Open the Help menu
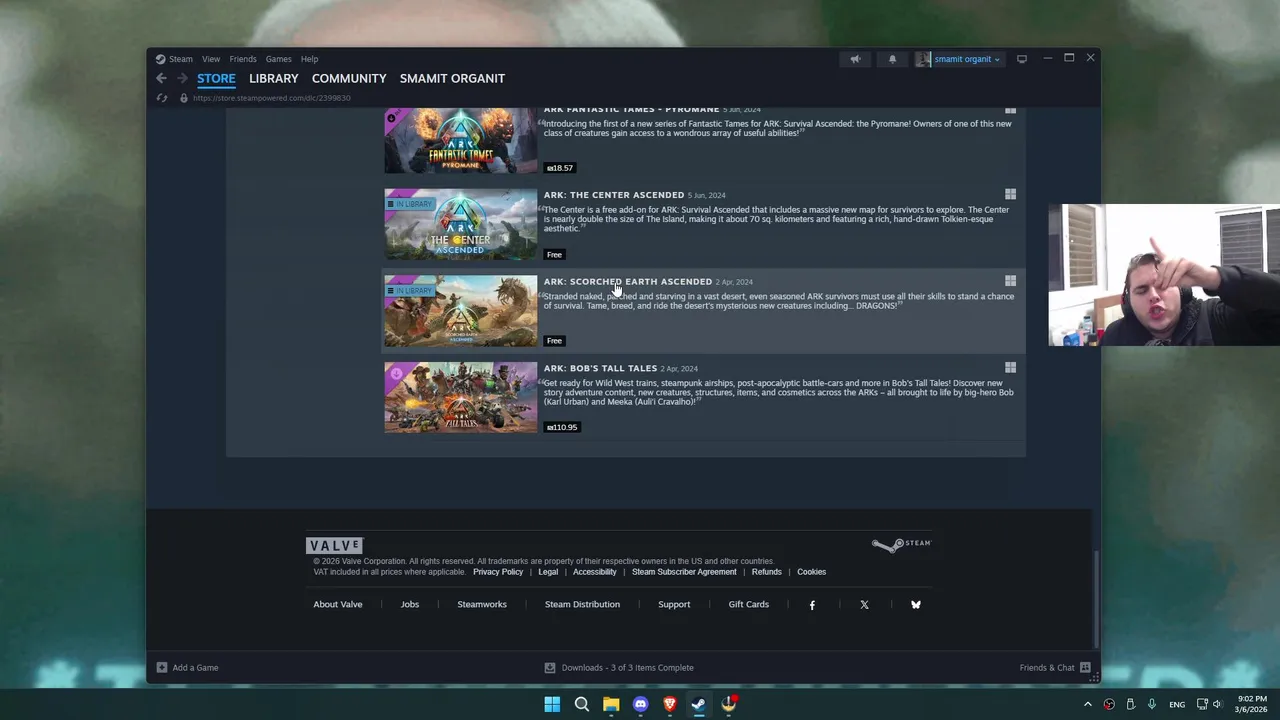The height and width of the screenshot is (720, 1280). point(309,59)
